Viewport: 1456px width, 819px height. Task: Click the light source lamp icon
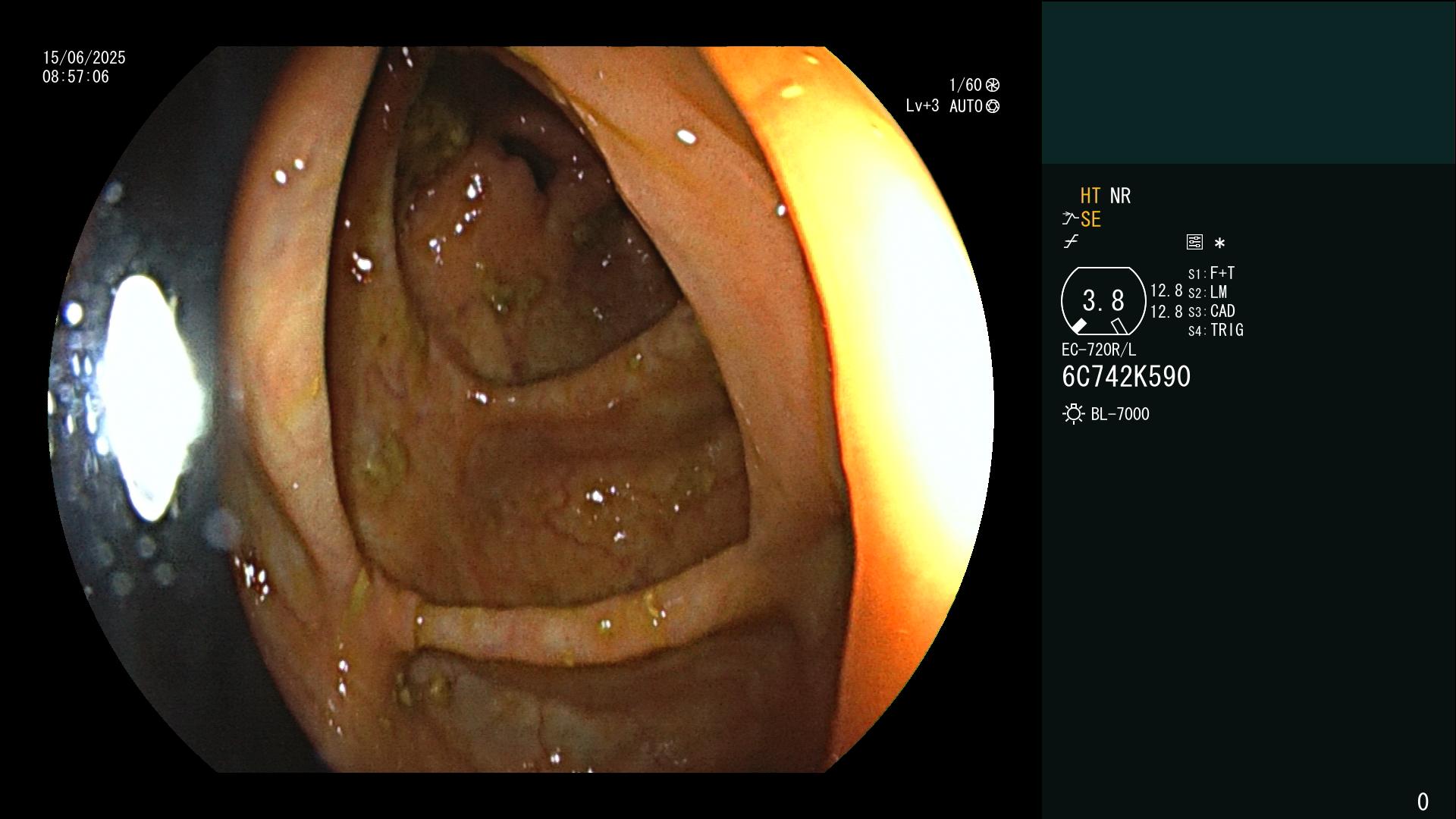click(1073, 414)
